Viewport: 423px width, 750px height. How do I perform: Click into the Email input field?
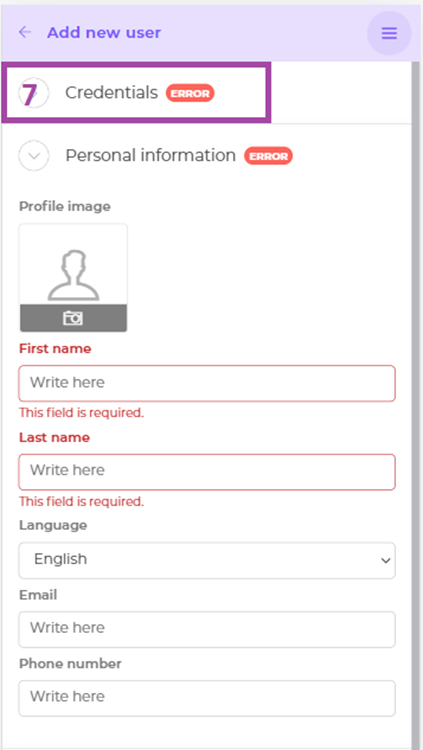207,629
